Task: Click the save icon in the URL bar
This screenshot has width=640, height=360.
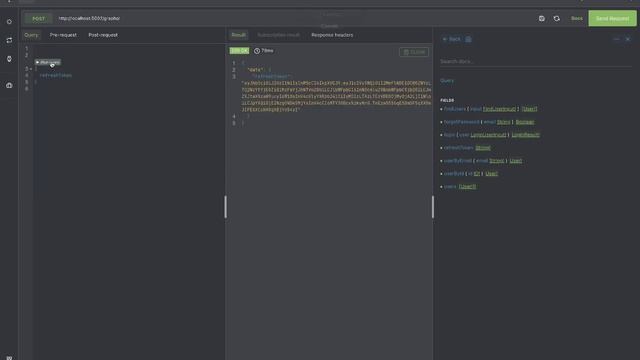Action: [542, 18]
